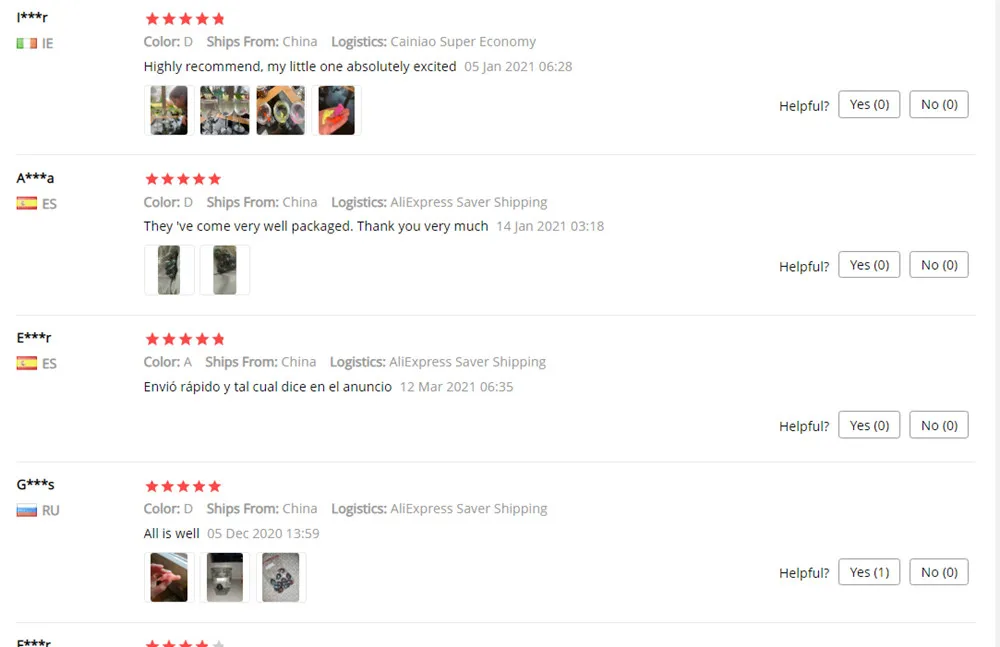This screenshot has height=647, width=1000.
Task: View second photo in A***a's review
Action: click(224, 270)
